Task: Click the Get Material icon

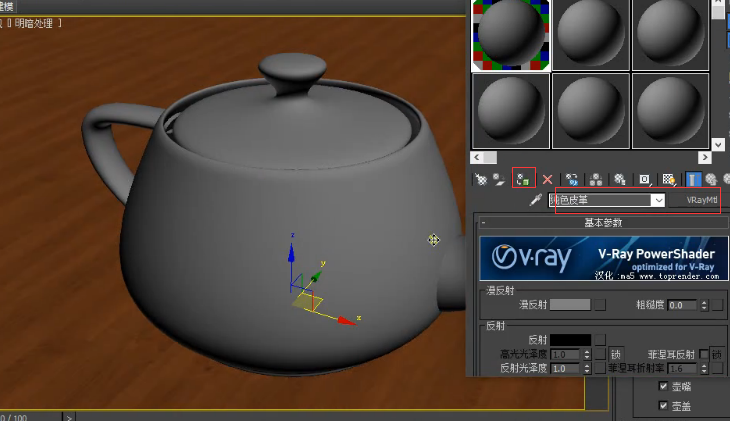Action: click(x=481, y=179)
